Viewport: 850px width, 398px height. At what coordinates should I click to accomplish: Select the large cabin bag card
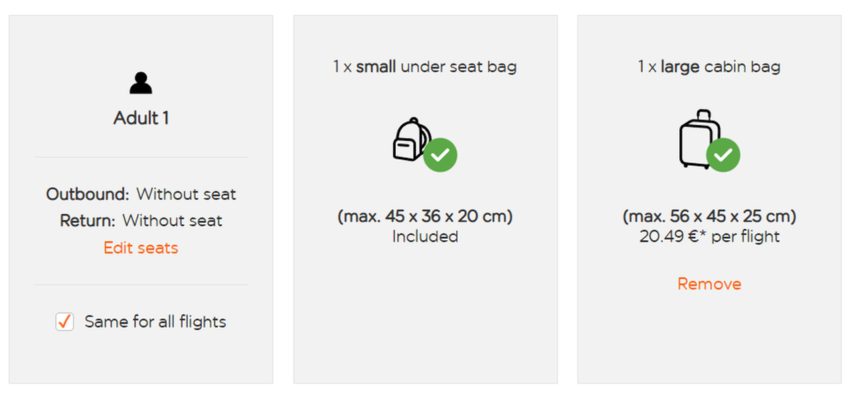pyautogui.click(x=709, y=199)
